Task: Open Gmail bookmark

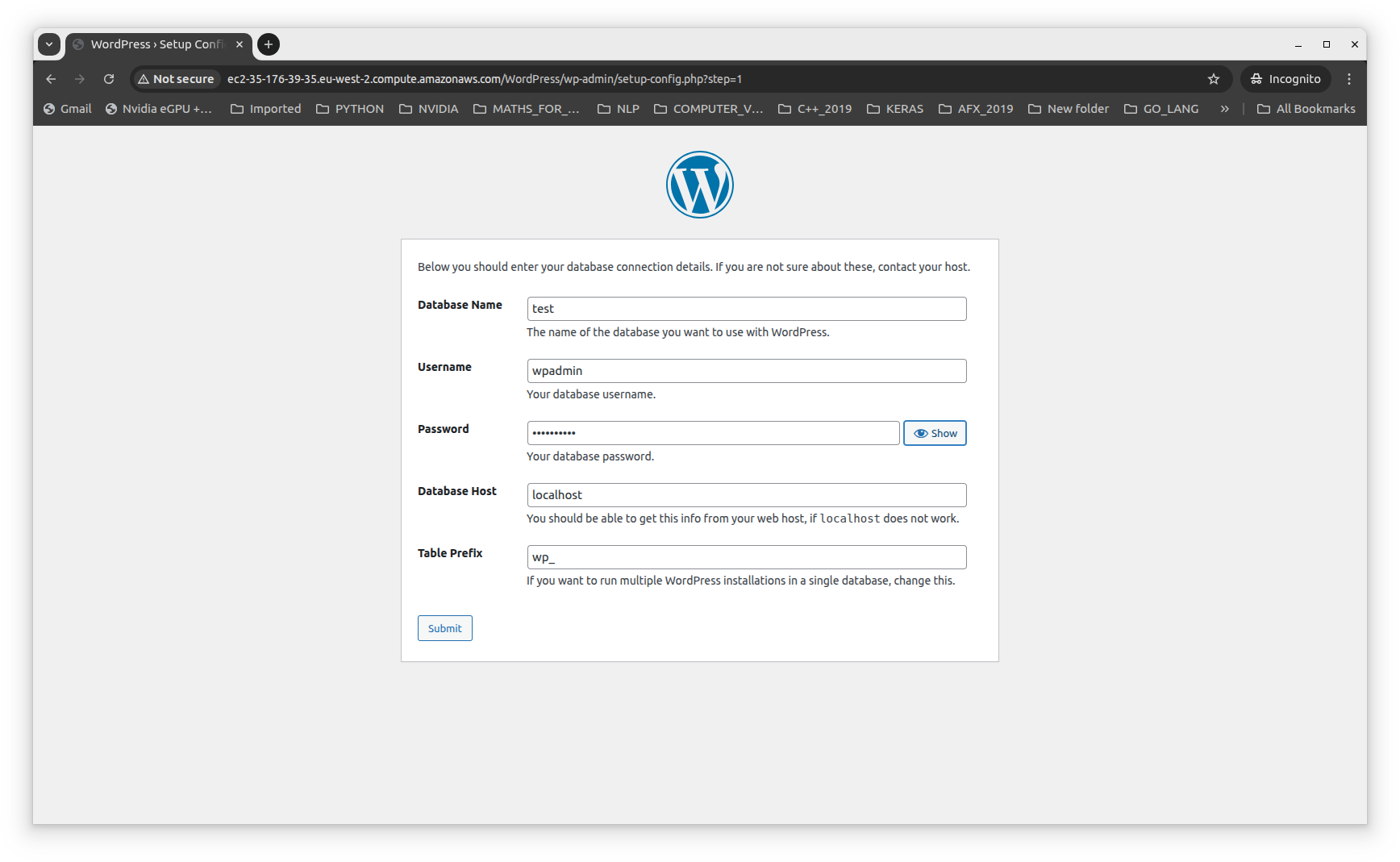Action: 68,109
